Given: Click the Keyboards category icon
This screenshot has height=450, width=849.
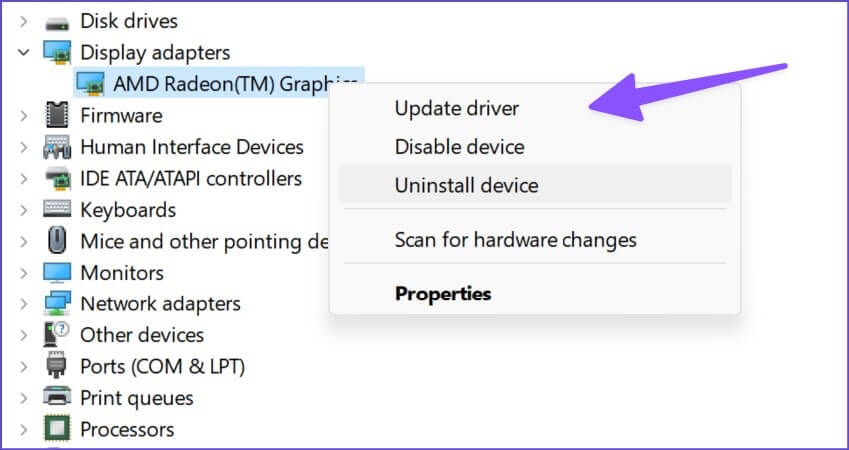Looking at the screenshot, I should pos(58,210).
